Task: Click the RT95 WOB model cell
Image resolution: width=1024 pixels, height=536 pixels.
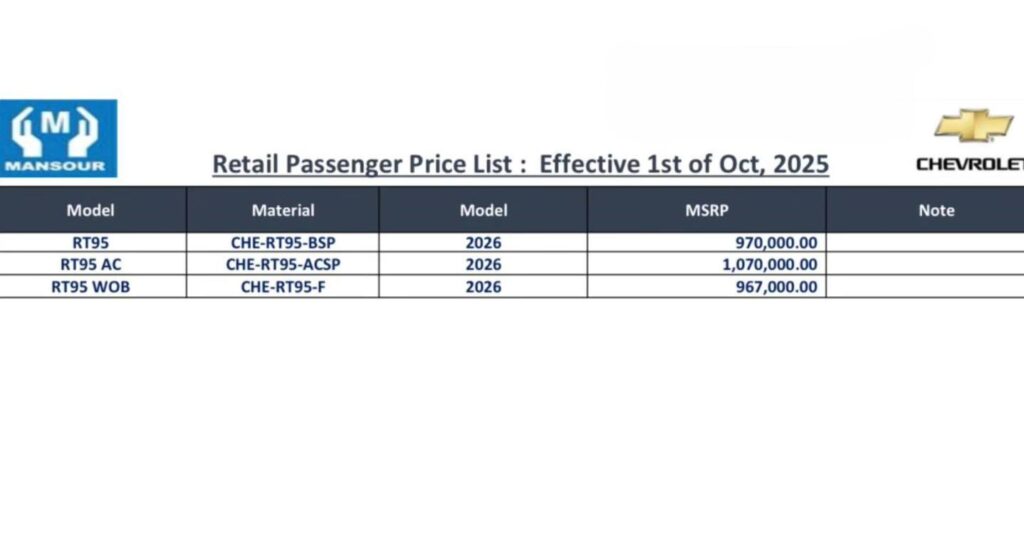Action: click(x=91, y=287)
